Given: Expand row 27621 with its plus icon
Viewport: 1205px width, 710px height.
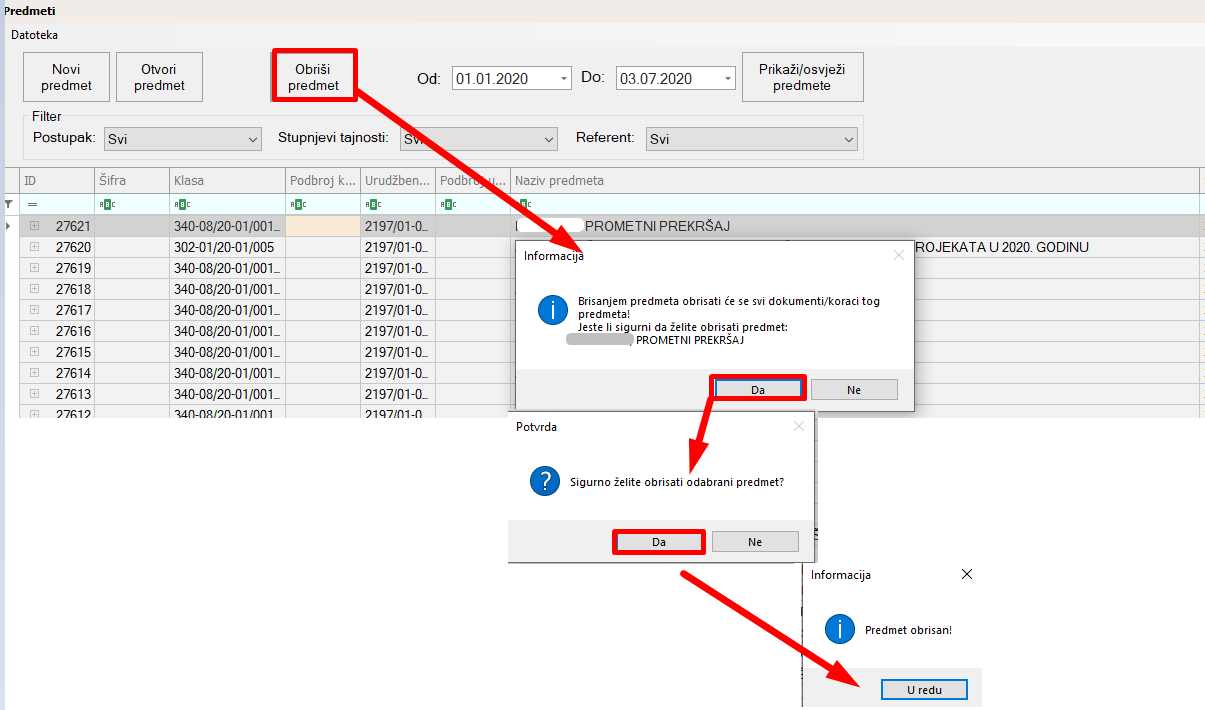Looking at the screenshot, I should point(34,226).
